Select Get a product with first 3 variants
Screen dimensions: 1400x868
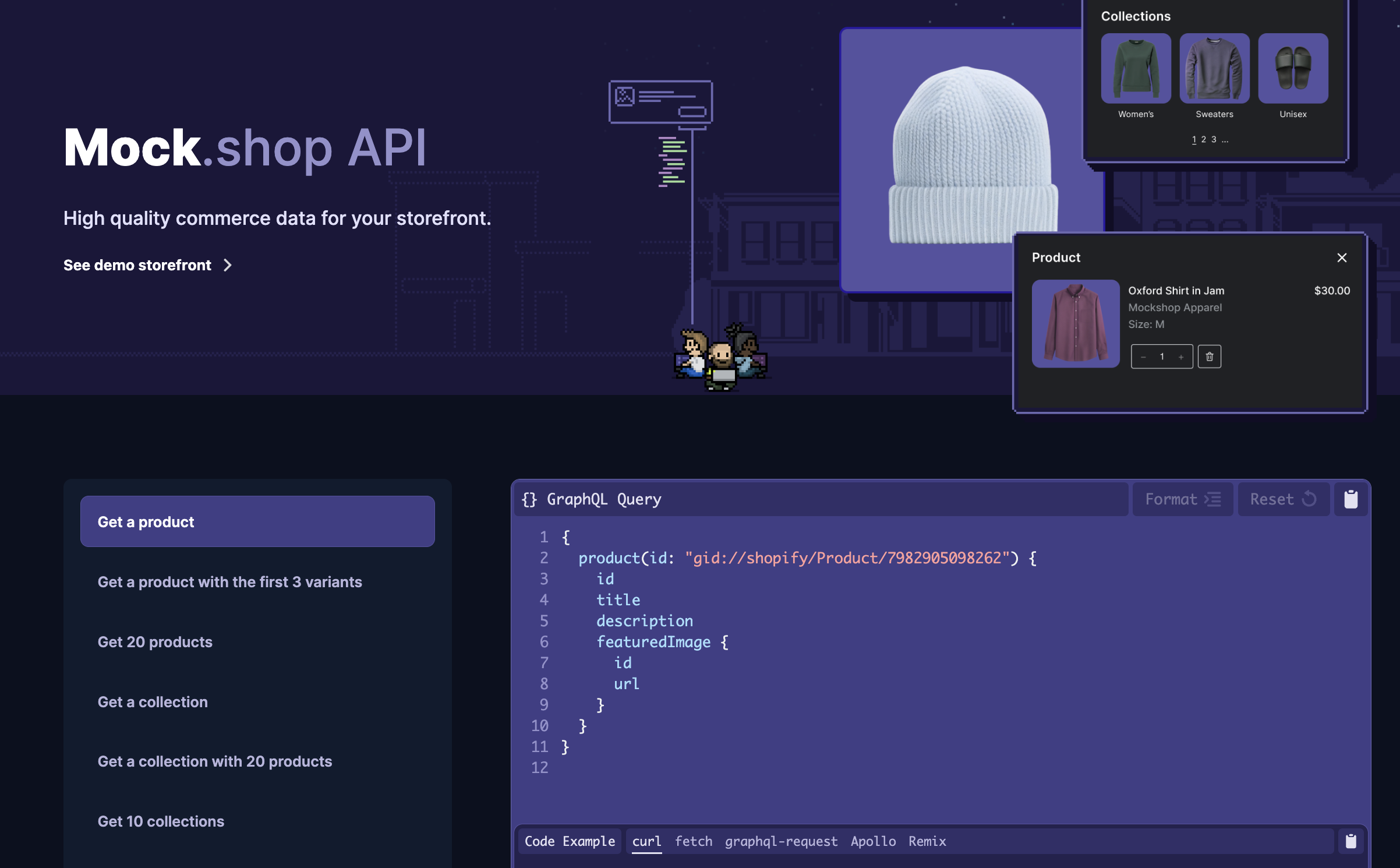tap(257, 582)
